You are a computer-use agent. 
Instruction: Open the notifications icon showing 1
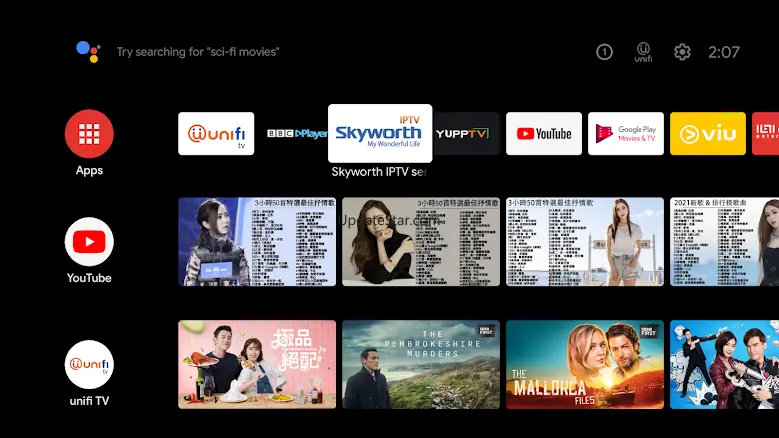(x=604, y=52)
